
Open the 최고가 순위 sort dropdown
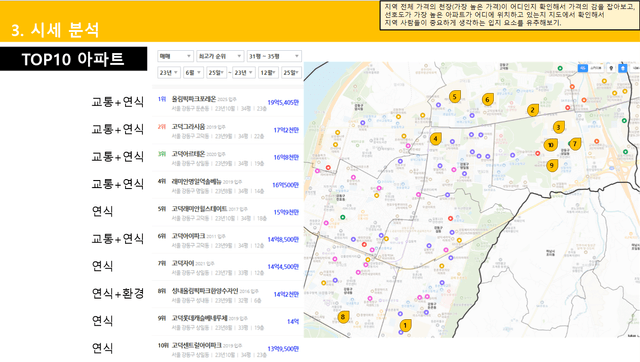pos(220,56)
